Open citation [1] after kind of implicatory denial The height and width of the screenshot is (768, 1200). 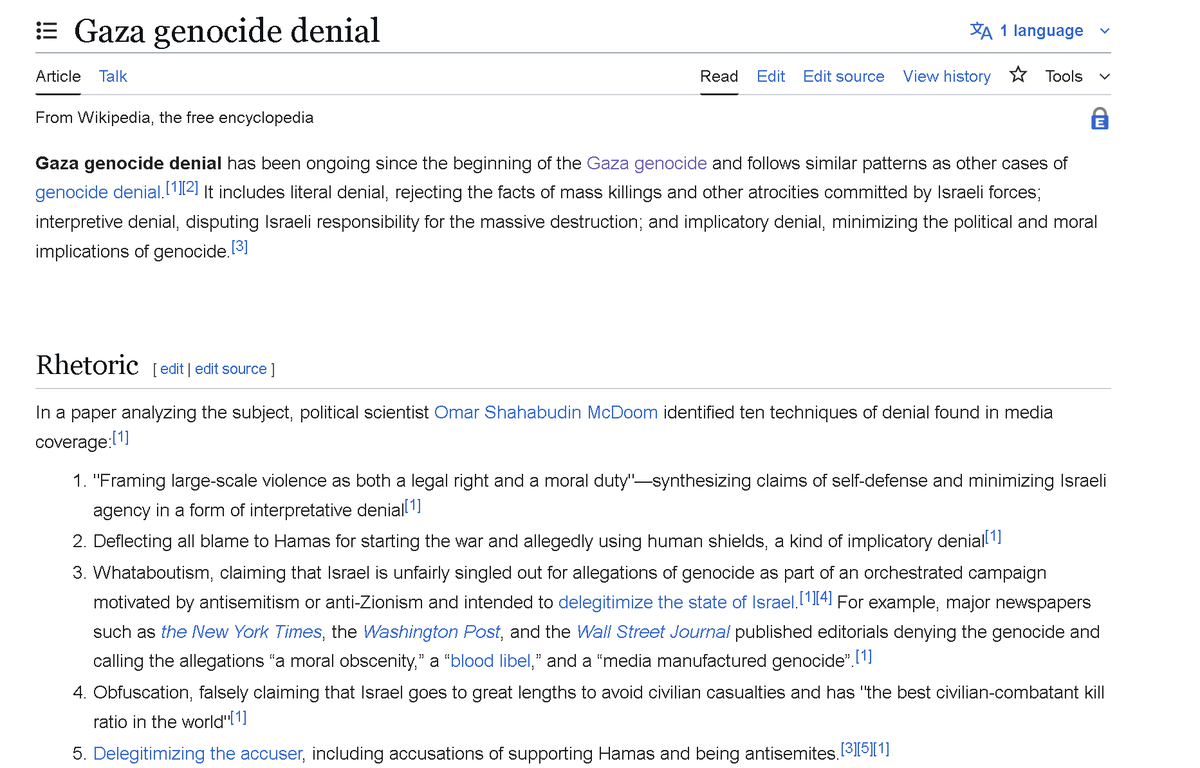pyautogui.click(x=993, y=537)
